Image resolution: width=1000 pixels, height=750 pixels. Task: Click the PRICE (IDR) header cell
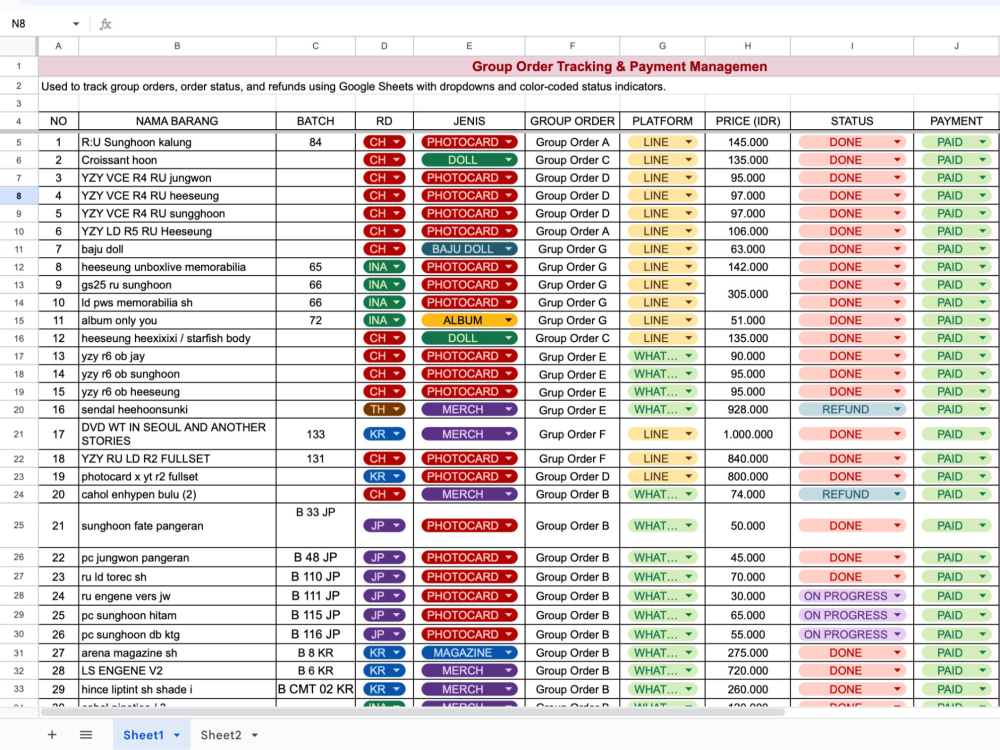coord(747,121)
